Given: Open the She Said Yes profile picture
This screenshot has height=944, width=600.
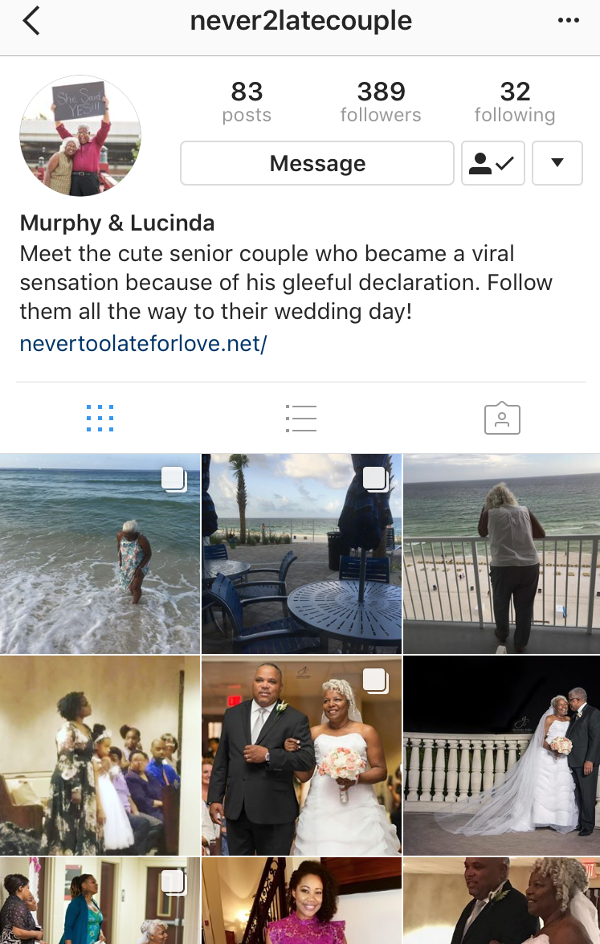Looking at the screenshot, I should (80, 135).
